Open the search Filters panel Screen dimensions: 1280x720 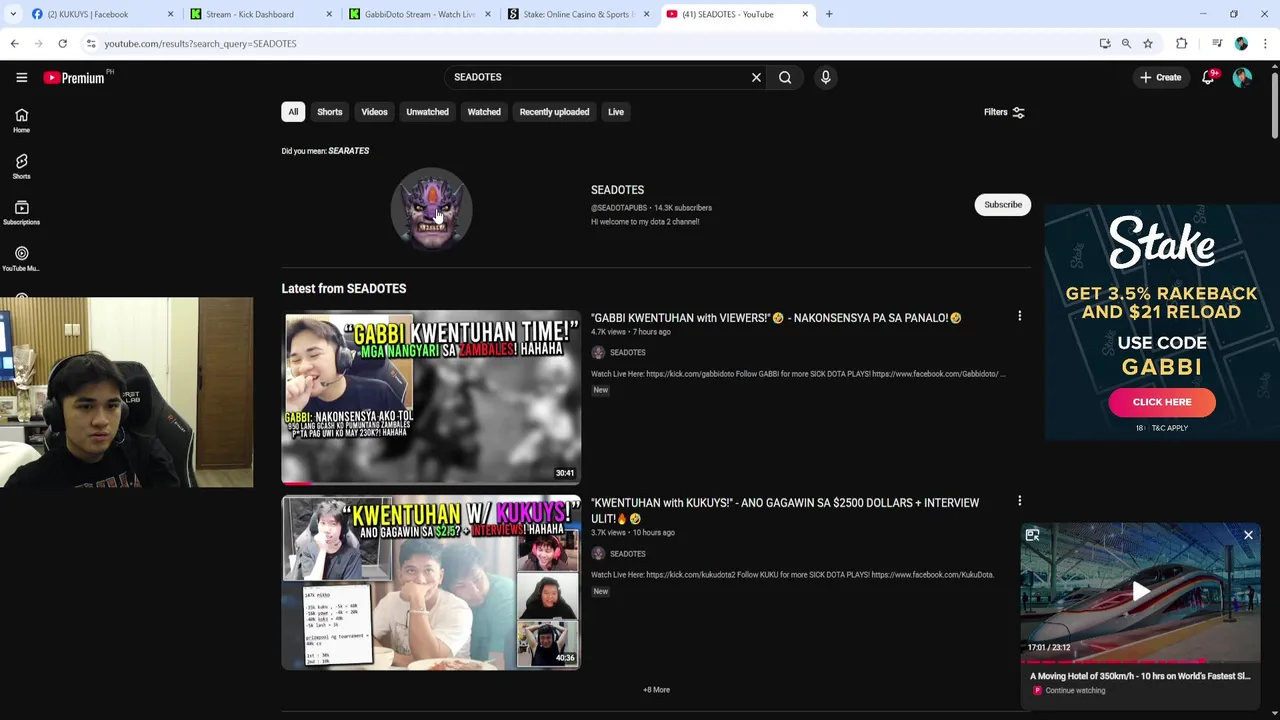point(1004,112)
